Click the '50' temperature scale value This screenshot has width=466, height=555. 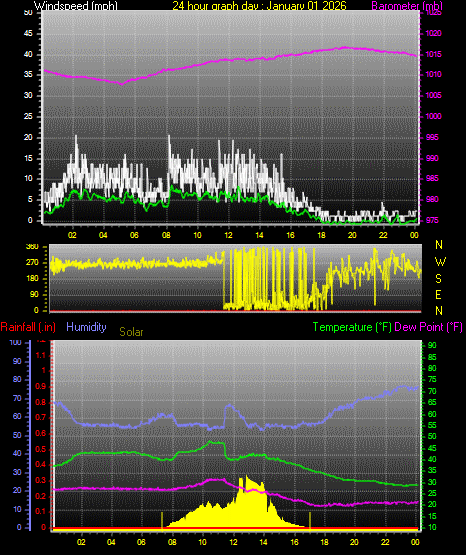click(x=432, y=436)
